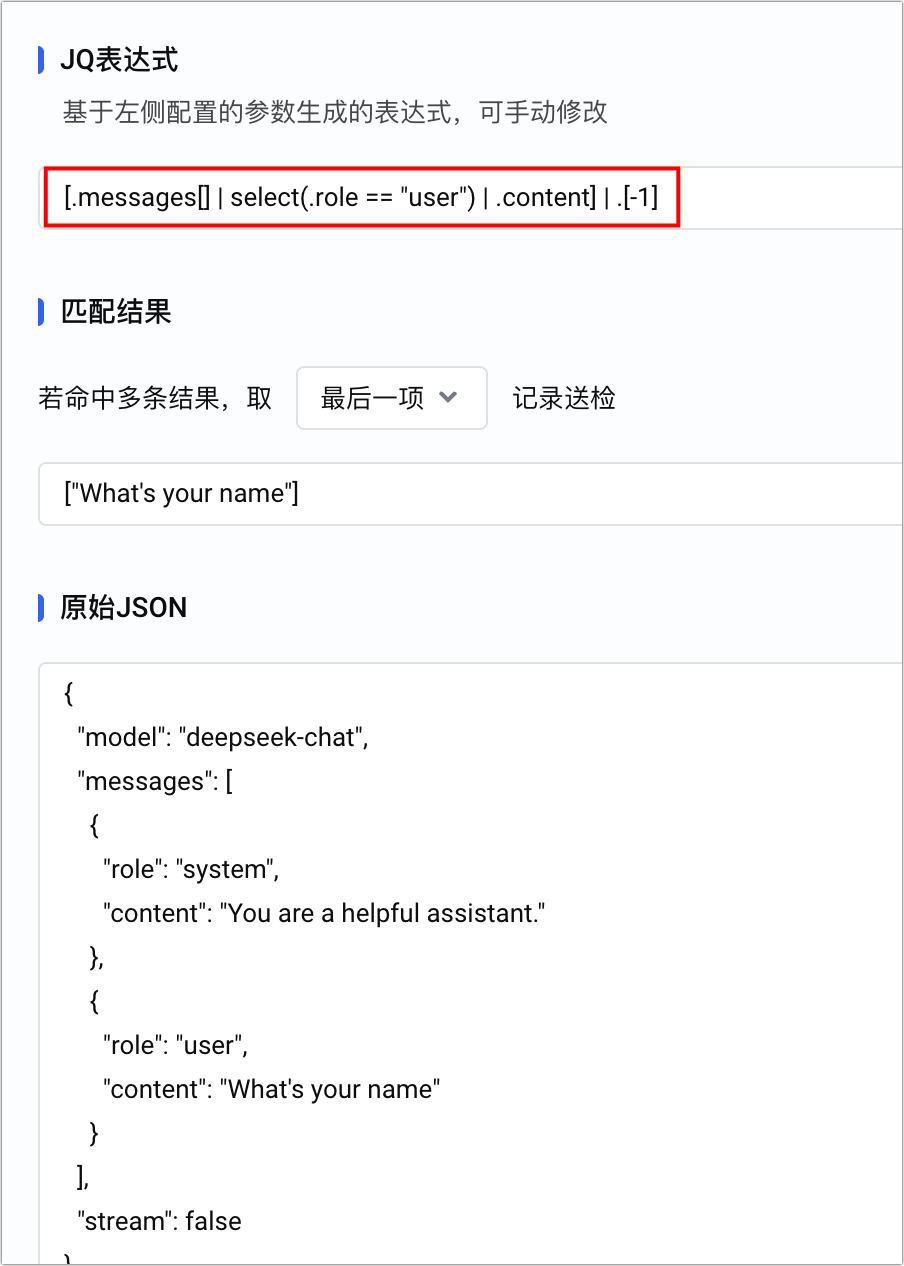
Task: Click the 匹配结果 section heading
Action: coord(116,311)
